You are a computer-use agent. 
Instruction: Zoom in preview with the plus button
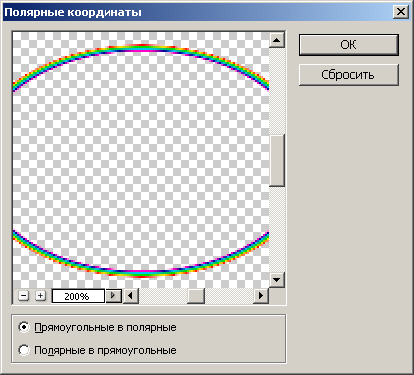tap(40, 296)
